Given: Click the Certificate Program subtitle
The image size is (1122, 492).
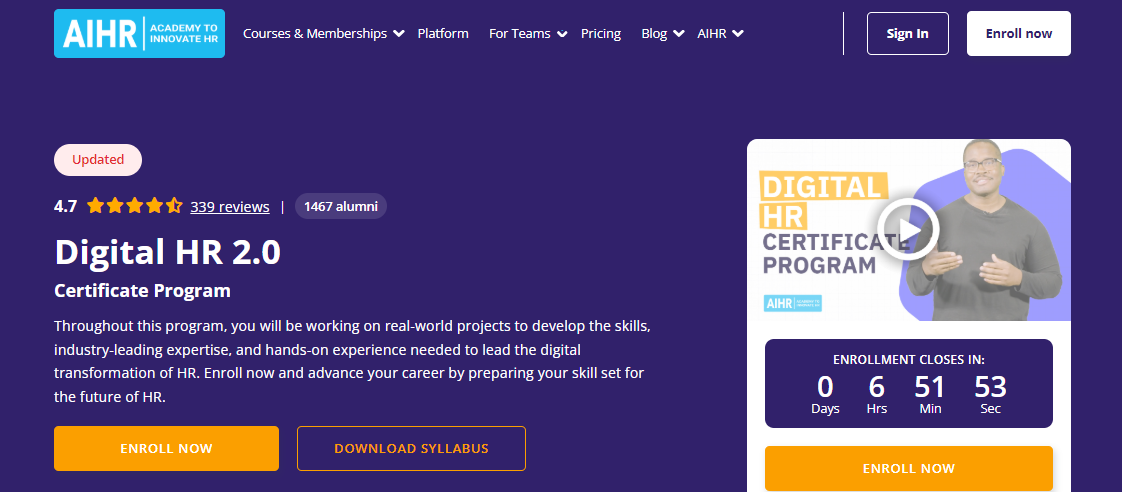Looking at the screenshot, I should 142,291.
